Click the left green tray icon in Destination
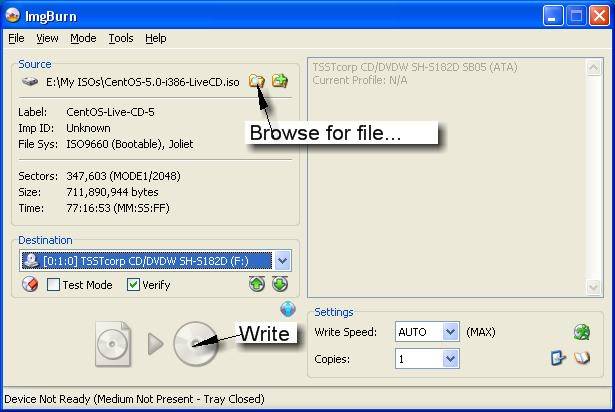This screenshot has height=412, width=615. pyautogui.click(x=258, y=285)
